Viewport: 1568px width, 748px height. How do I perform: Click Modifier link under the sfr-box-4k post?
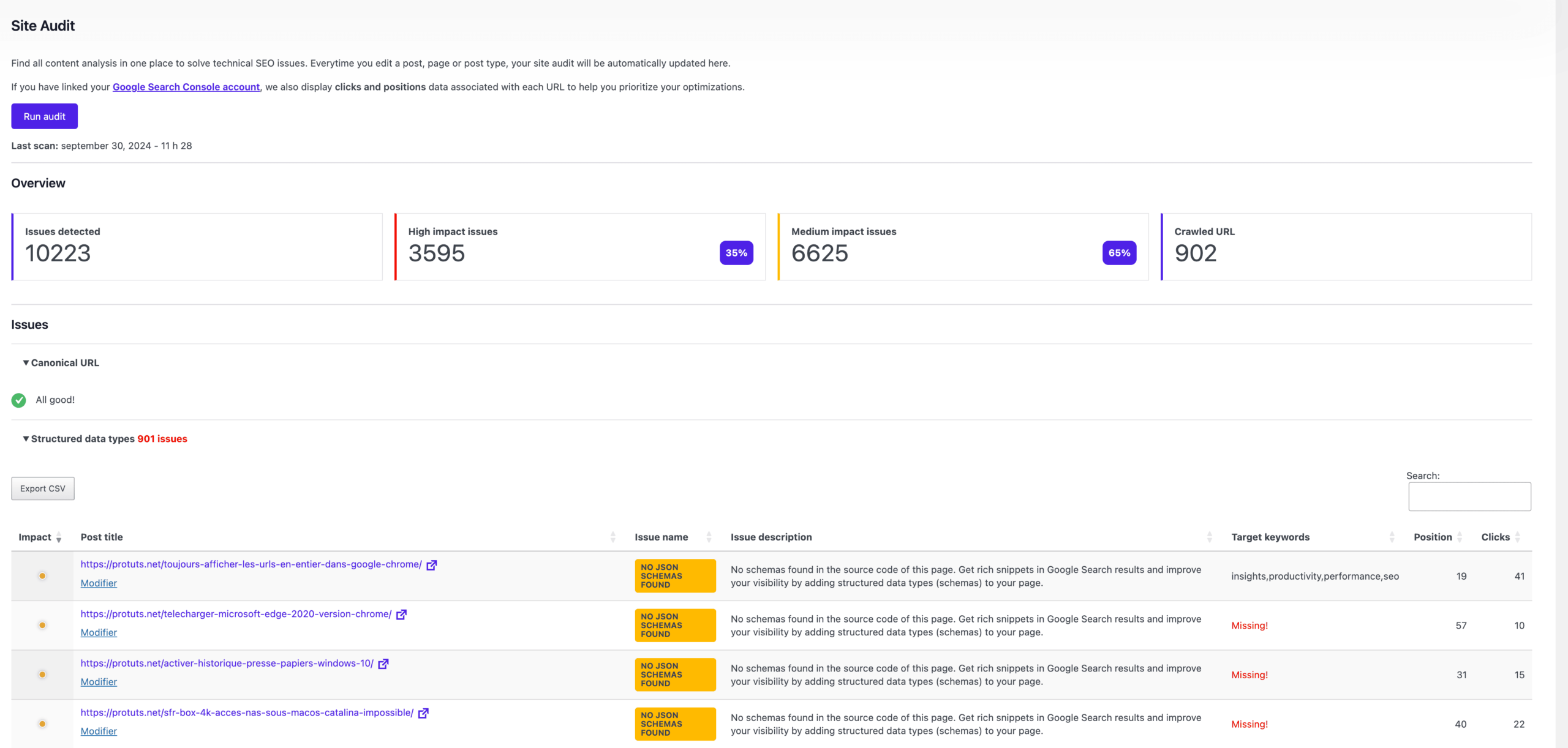(x=99, y=731)
